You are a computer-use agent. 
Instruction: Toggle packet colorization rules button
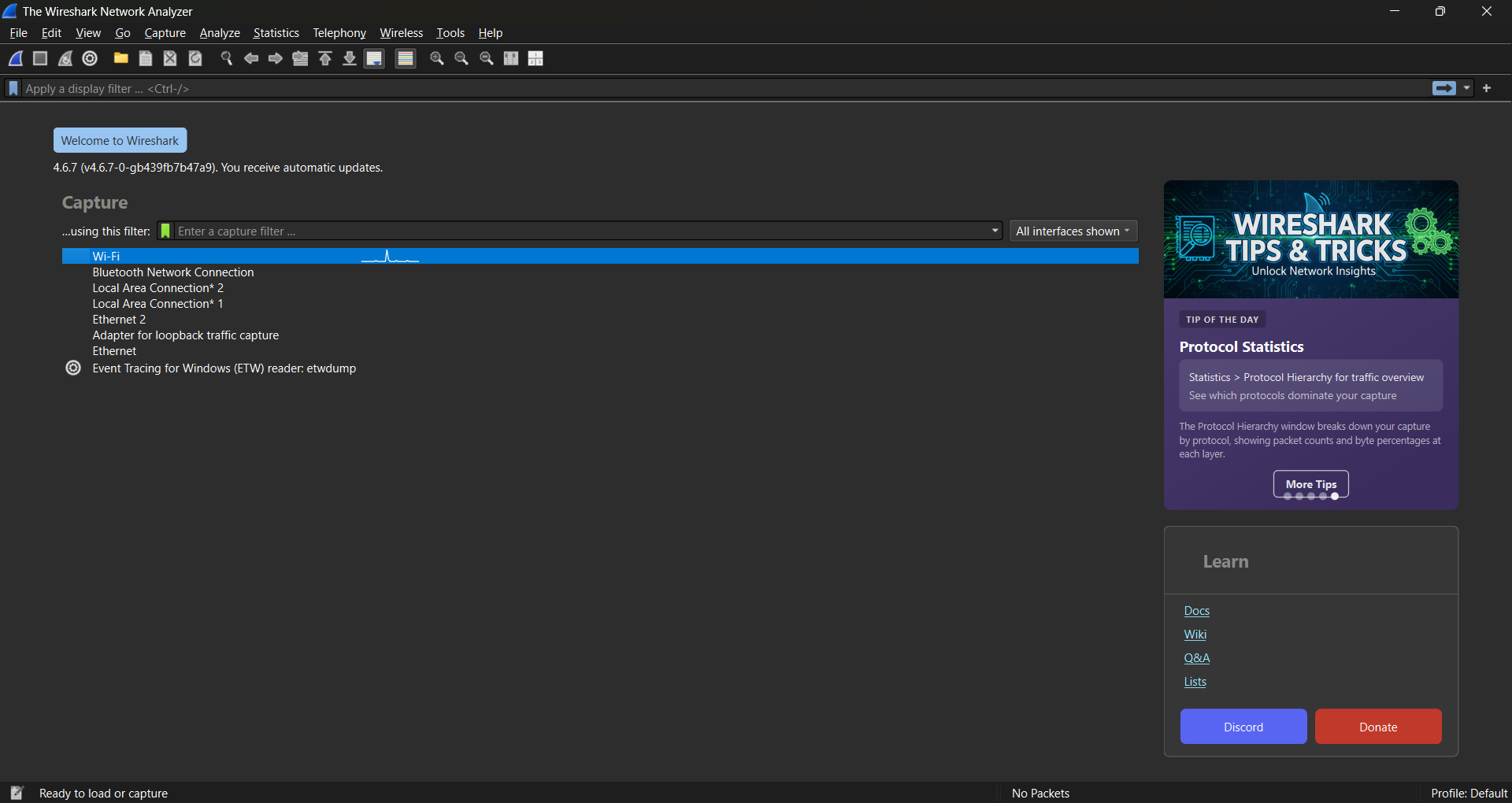point(406,59)
